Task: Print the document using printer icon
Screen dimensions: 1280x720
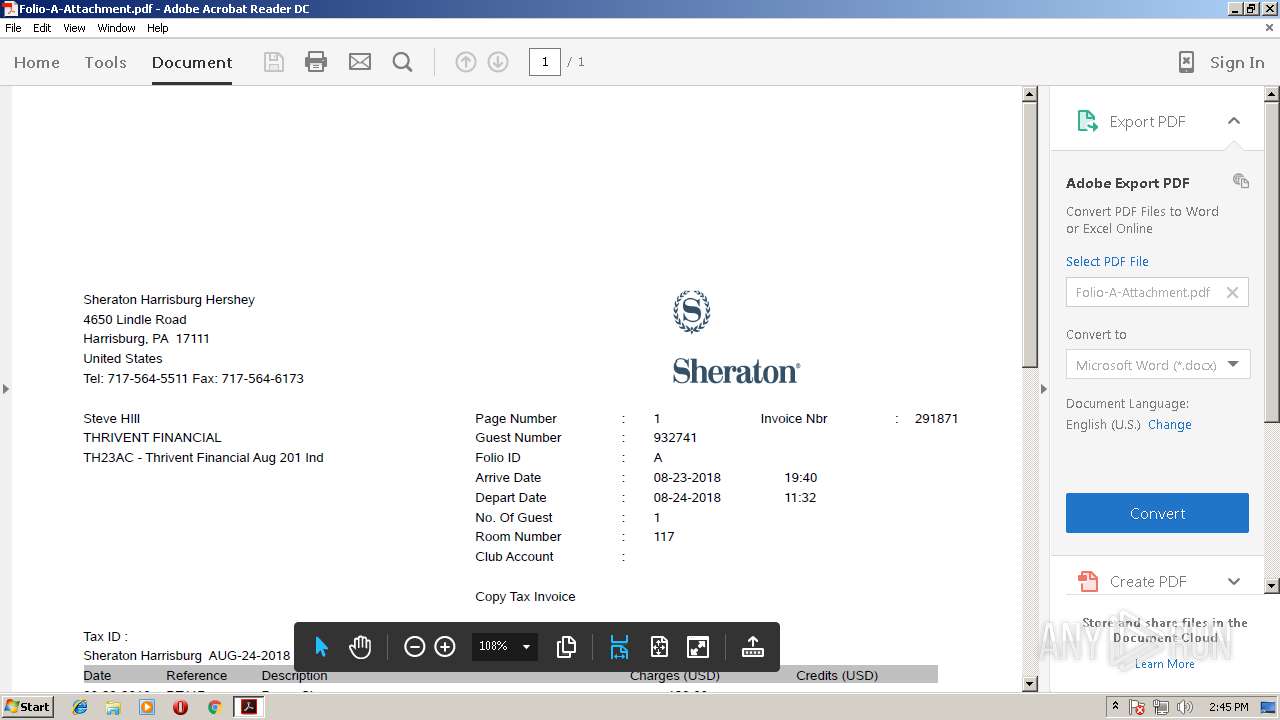Action: coord(316,62)
